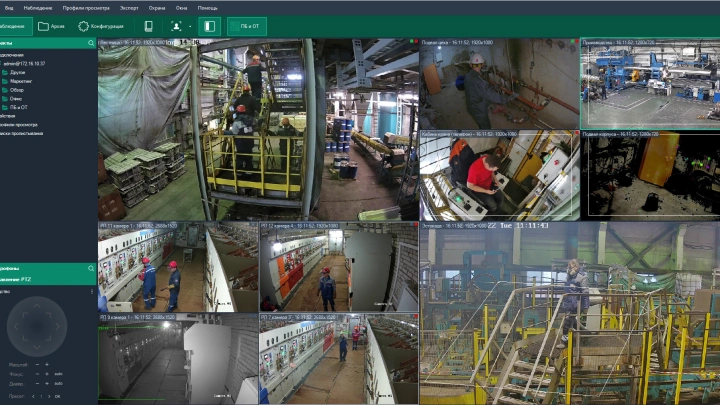720x405 pixels.
Task: Select the Производство camera feed
Action: coord(649,84)
